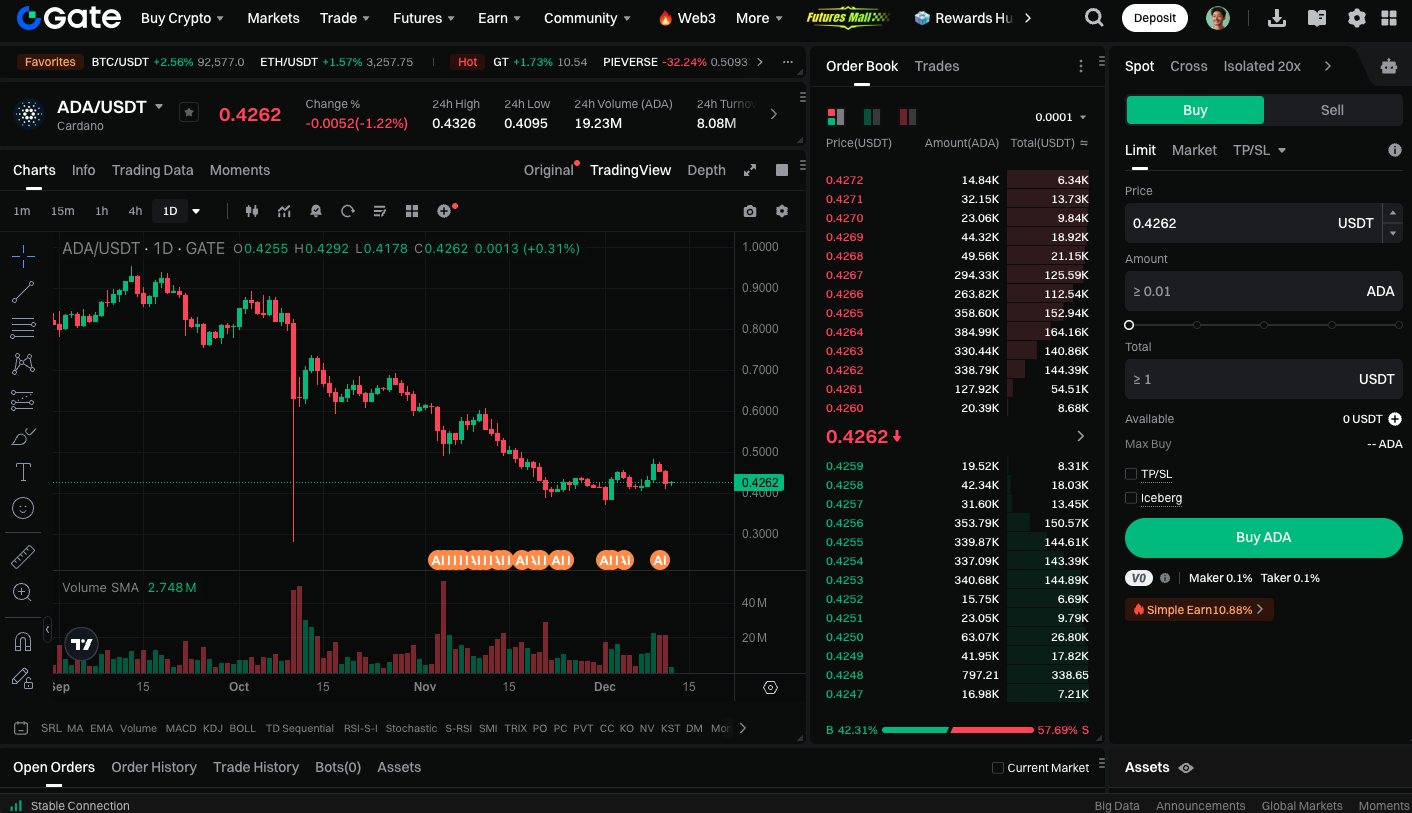Screen dimensions: 1412x813
Task: Enable the Iceberg order checkbox
Action: click(x=1131, y=498)
